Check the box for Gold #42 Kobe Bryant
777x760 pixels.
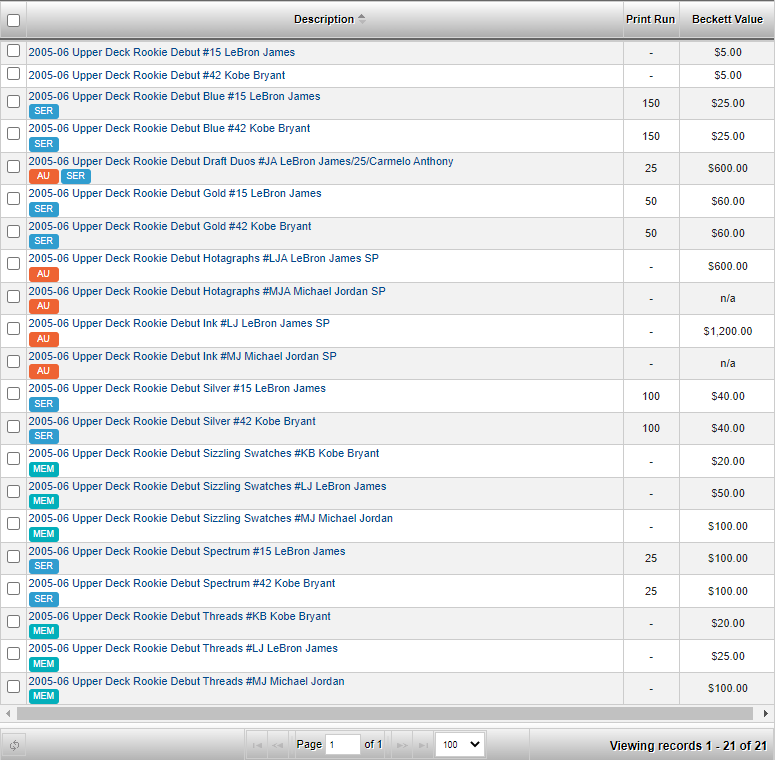click(x=13, y=231)
